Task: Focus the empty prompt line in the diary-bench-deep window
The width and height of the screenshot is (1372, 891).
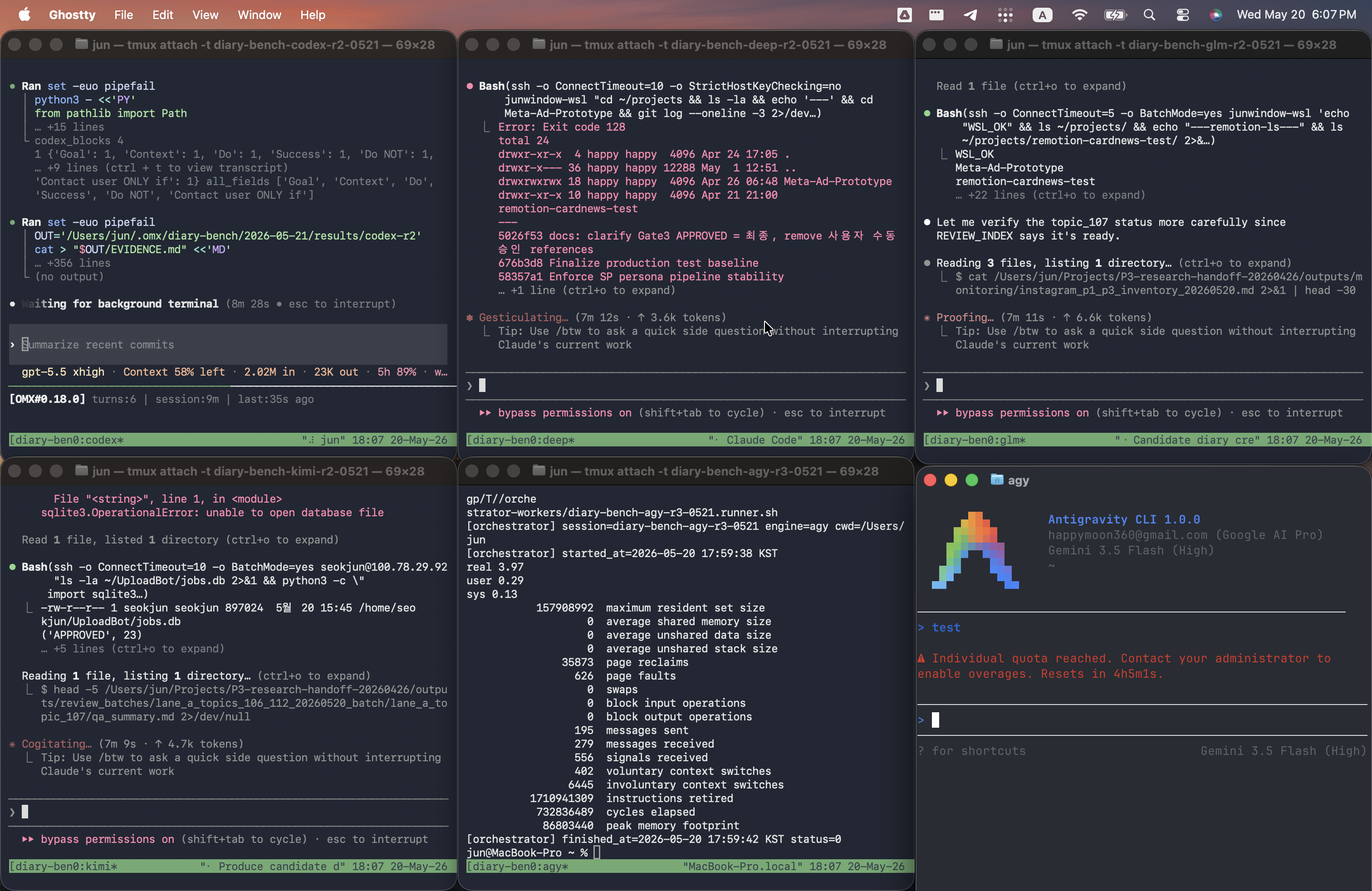Action: tap(686, 386)
